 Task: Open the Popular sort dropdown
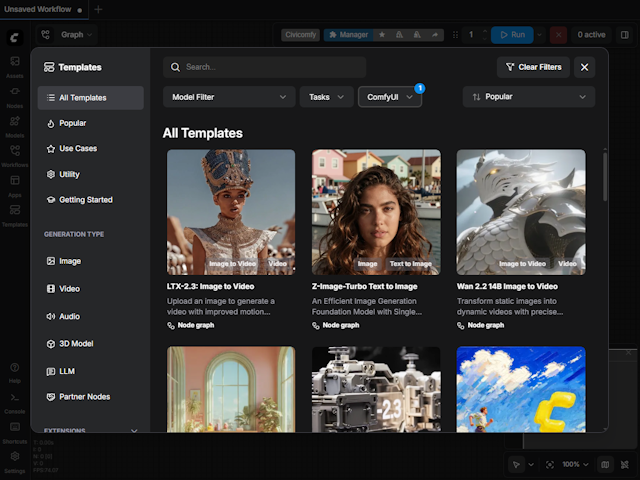tap(529, 97)
